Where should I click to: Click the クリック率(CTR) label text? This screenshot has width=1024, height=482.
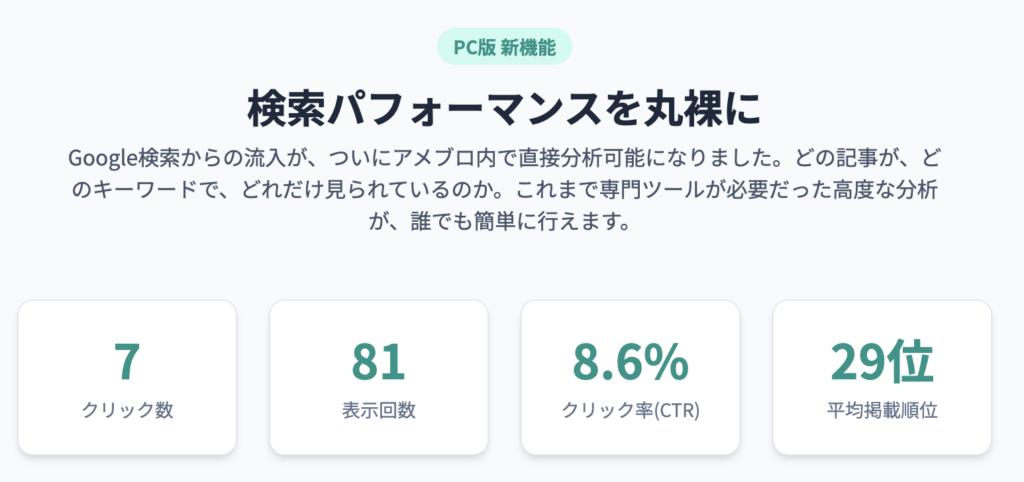tap(630, 410)
